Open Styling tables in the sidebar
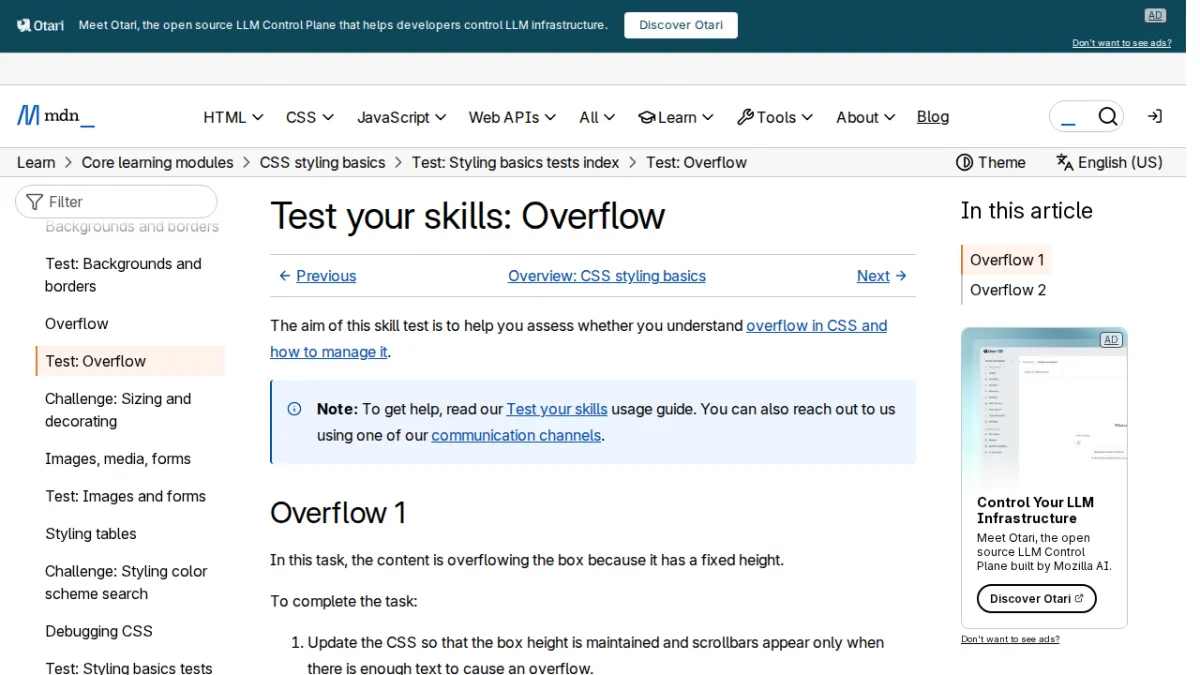 [x=91, y=534]
